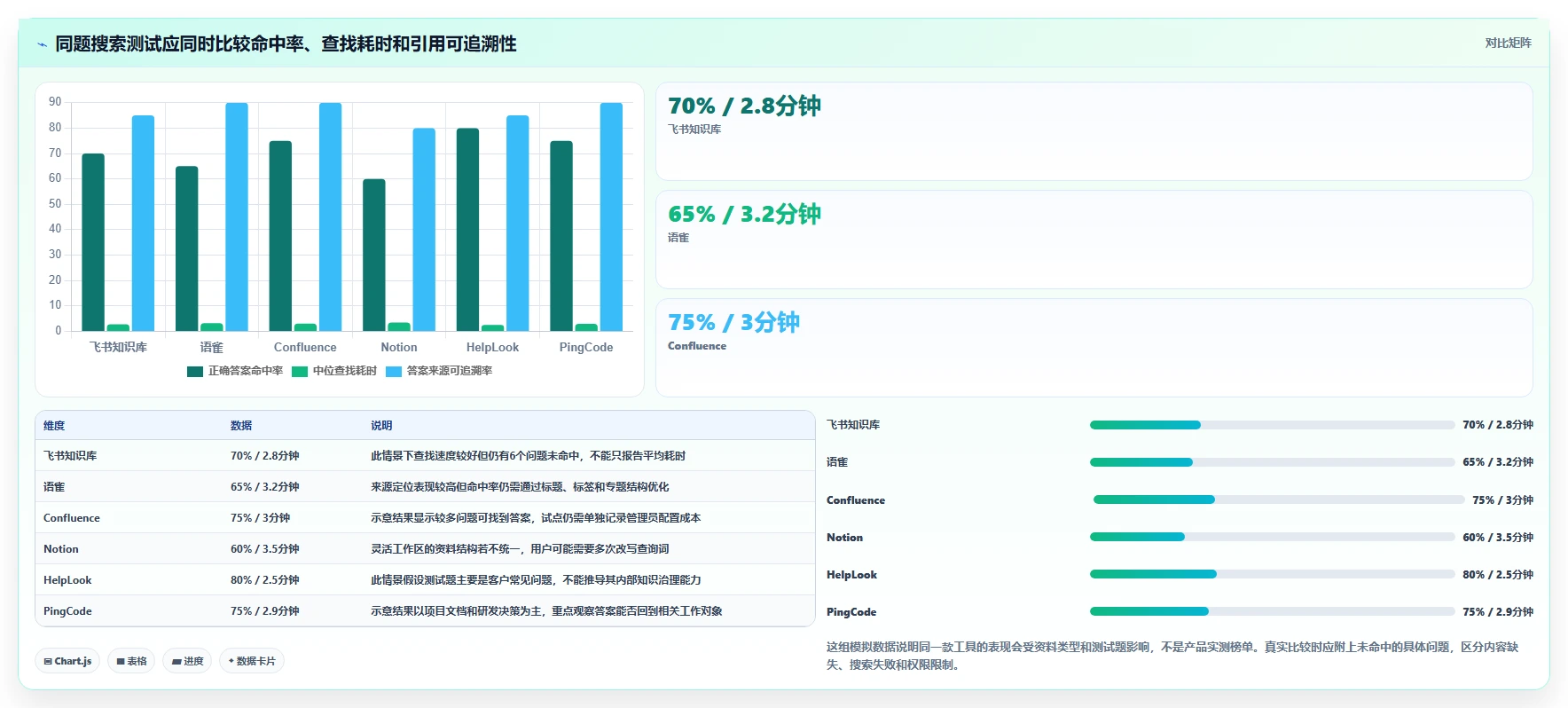Select the 75% / 3分钟 Confluence card

tap(1094, 348)
